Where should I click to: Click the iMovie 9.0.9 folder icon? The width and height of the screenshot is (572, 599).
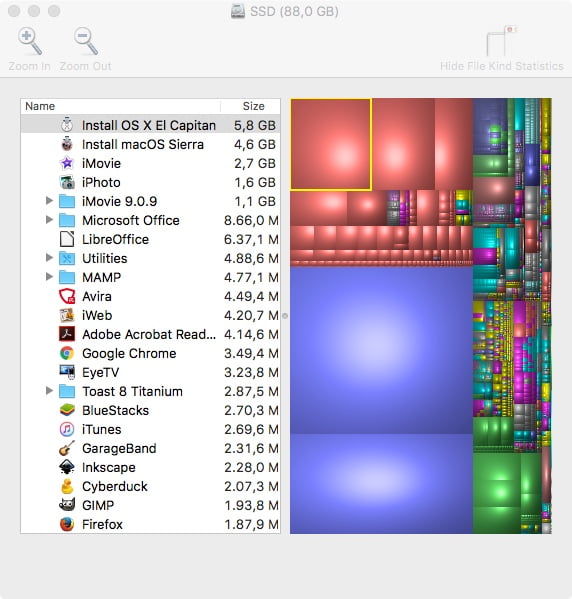click(x=67, y=201)
